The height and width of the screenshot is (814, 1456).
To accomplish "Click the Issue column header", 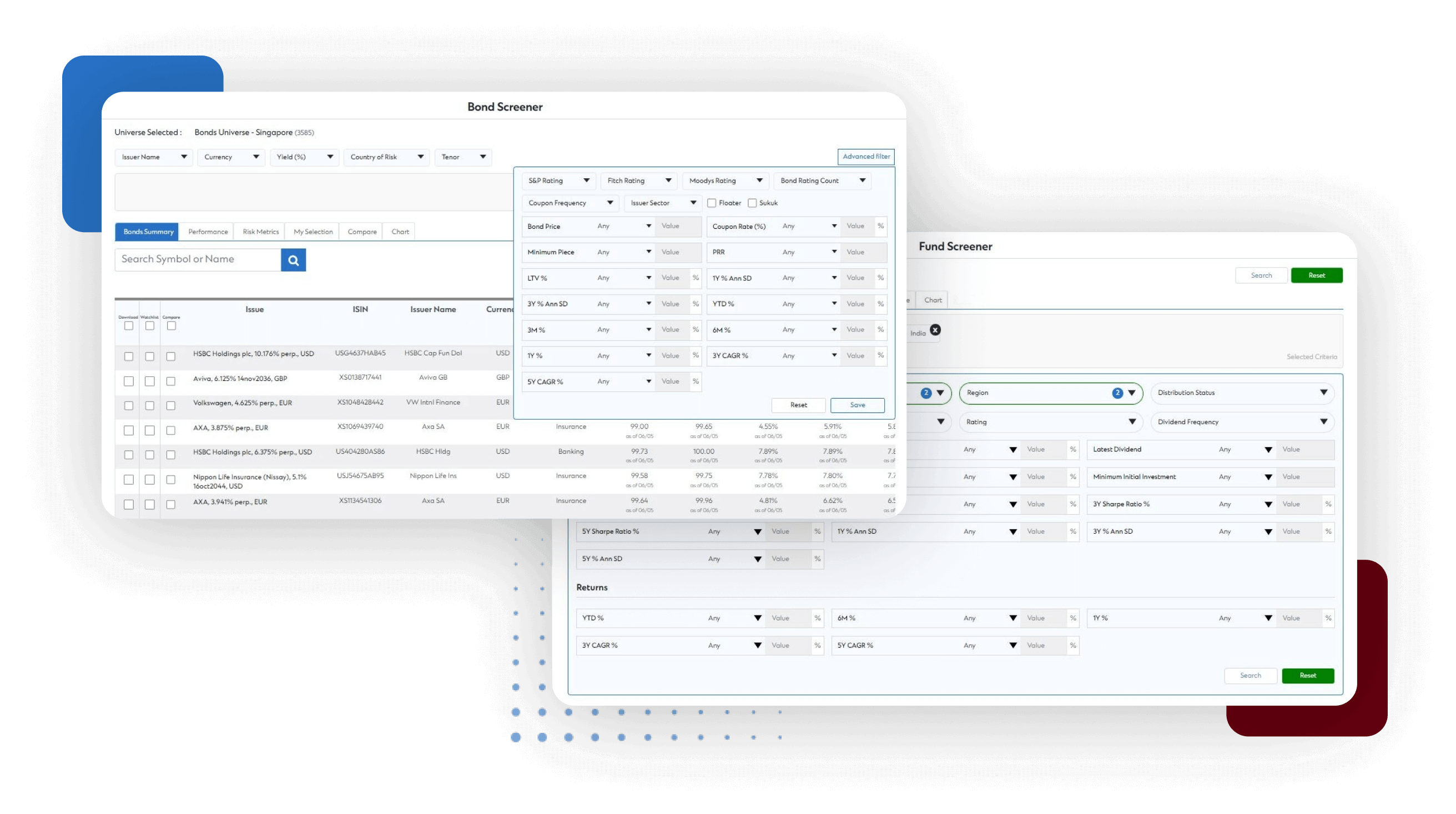I will tap(254, 310).
